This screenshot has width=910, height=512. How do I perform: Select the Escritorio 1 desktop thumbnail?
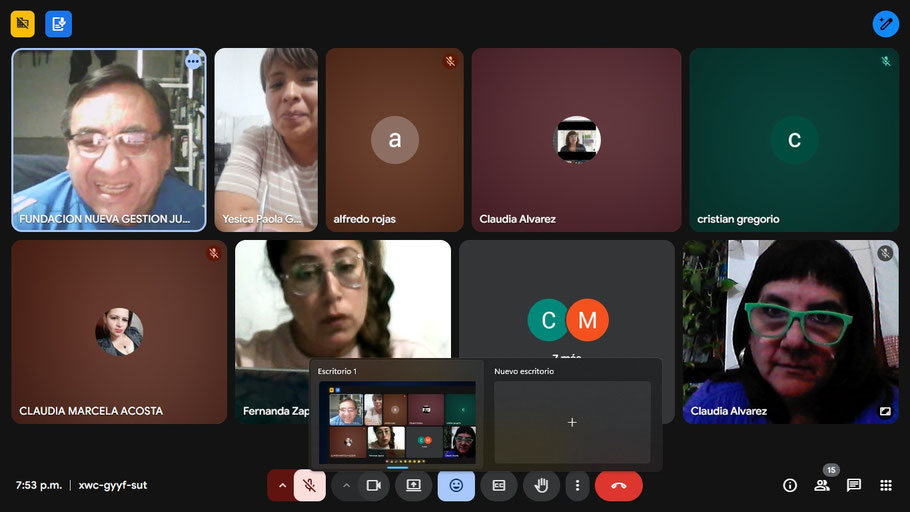click(x=397, y=422)
